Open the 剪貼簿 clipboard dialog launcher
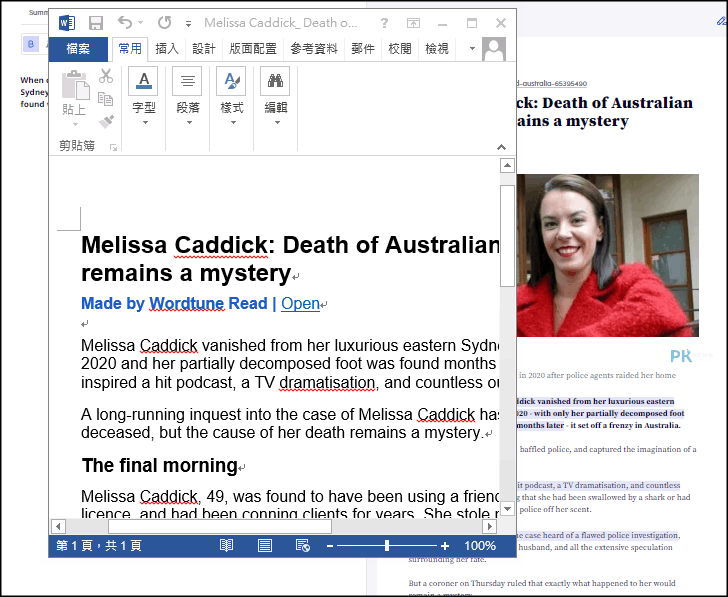The height and width of the screenshot is (597, 728). [113, 147]
